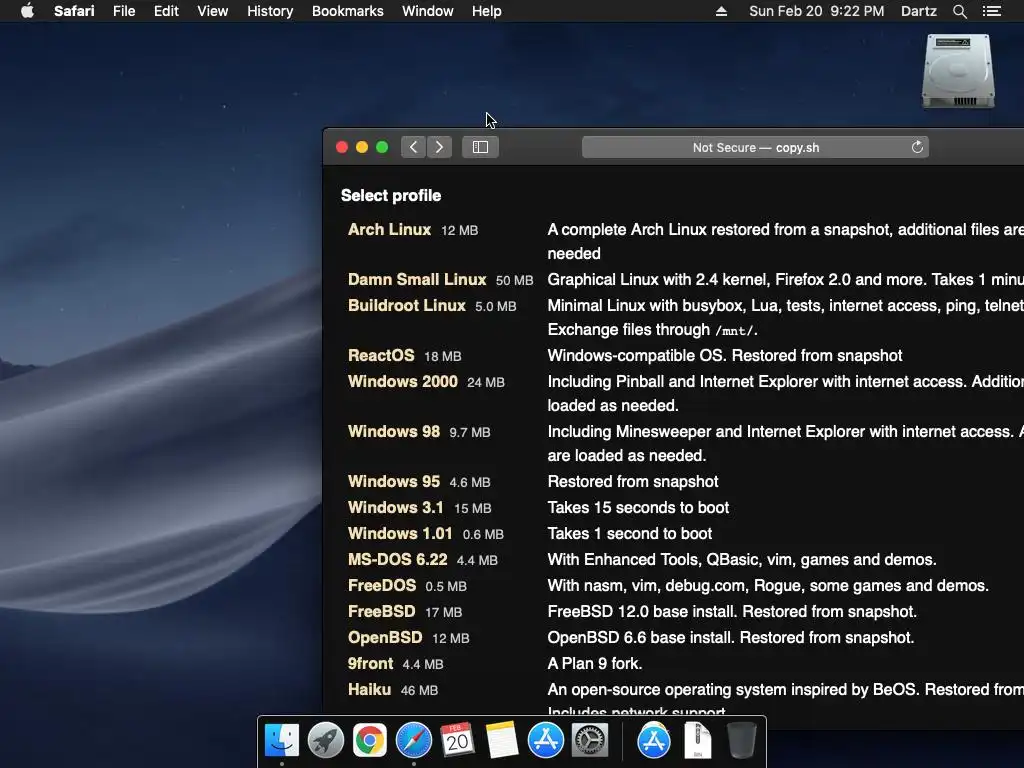1024x768 pixels.
Task: Open the File menu
Action: pyautogui.click(x=124, y=11)
